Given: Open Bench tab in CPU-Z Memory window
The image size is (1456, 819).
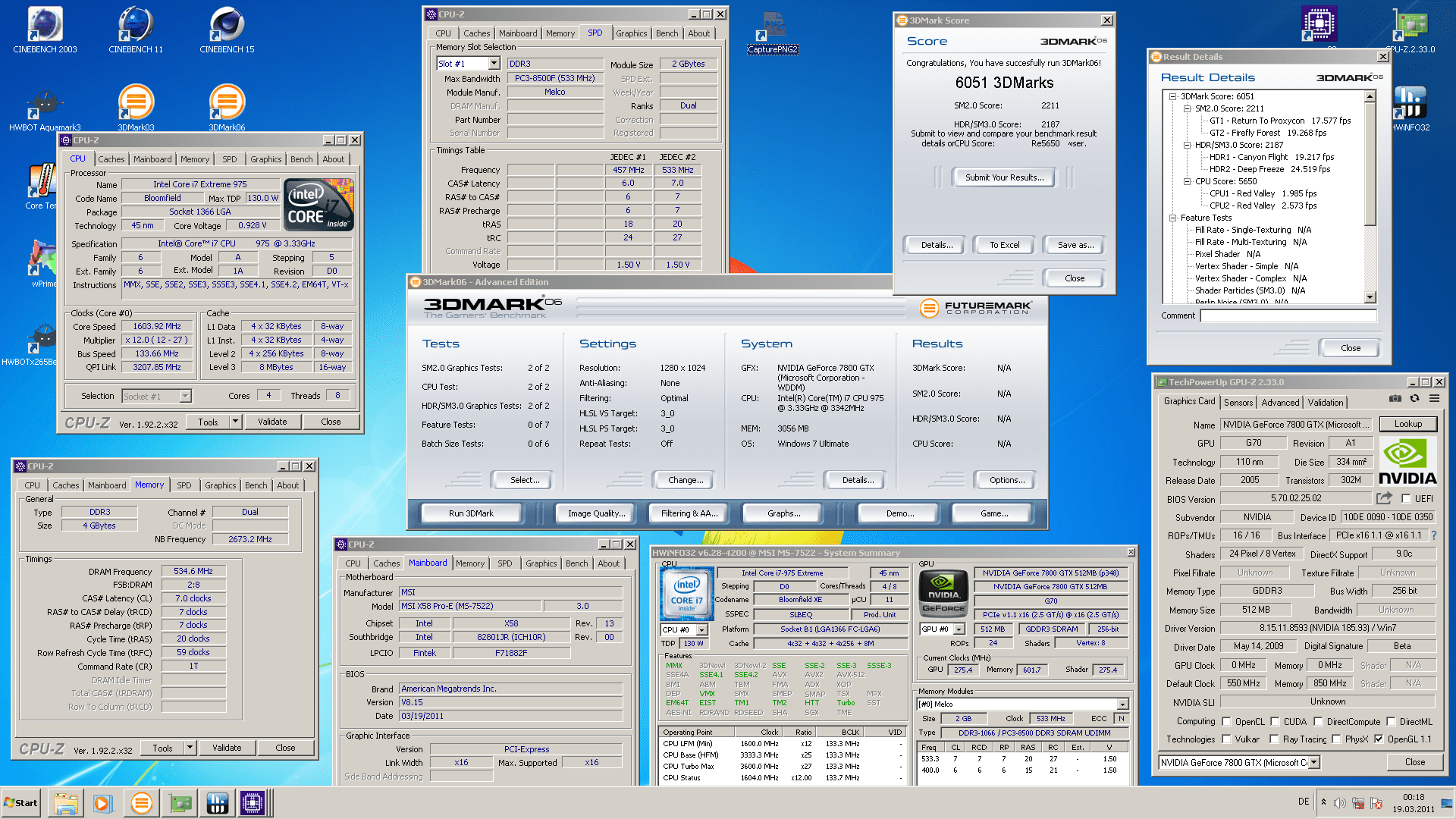Looking at the screenshot, I should pos(256,485).
